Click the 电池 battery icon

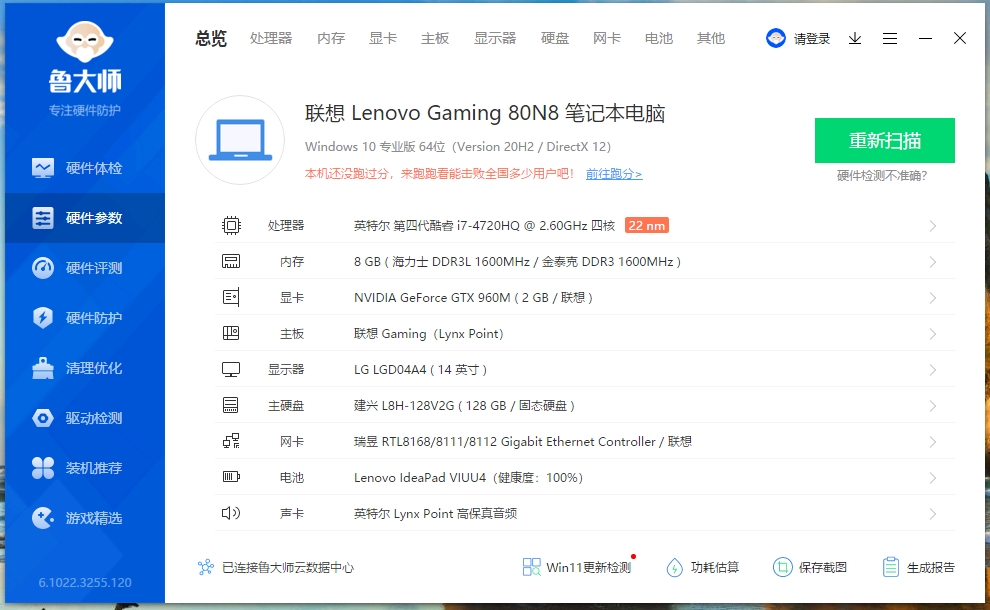pyautogui.click(x=231, y=477)
